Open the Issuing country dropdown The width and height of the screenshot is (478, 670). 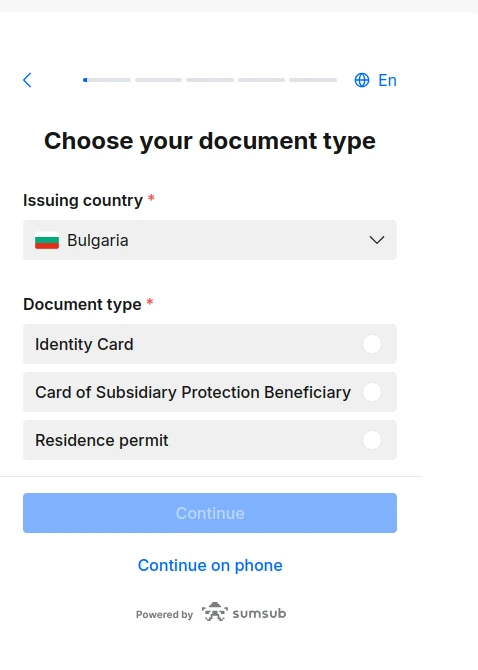point(210,240)
